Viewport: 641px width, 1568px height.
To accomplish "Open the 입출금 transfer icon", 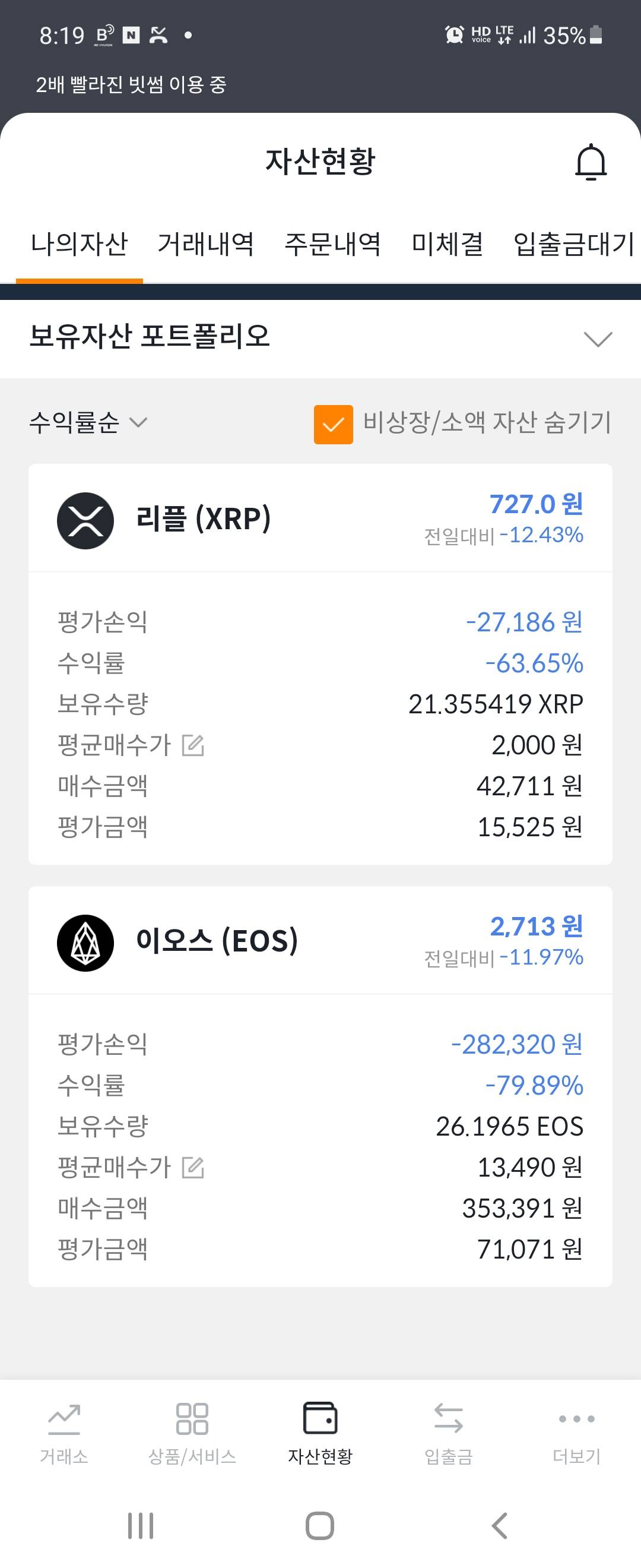I will point(448,1420).
